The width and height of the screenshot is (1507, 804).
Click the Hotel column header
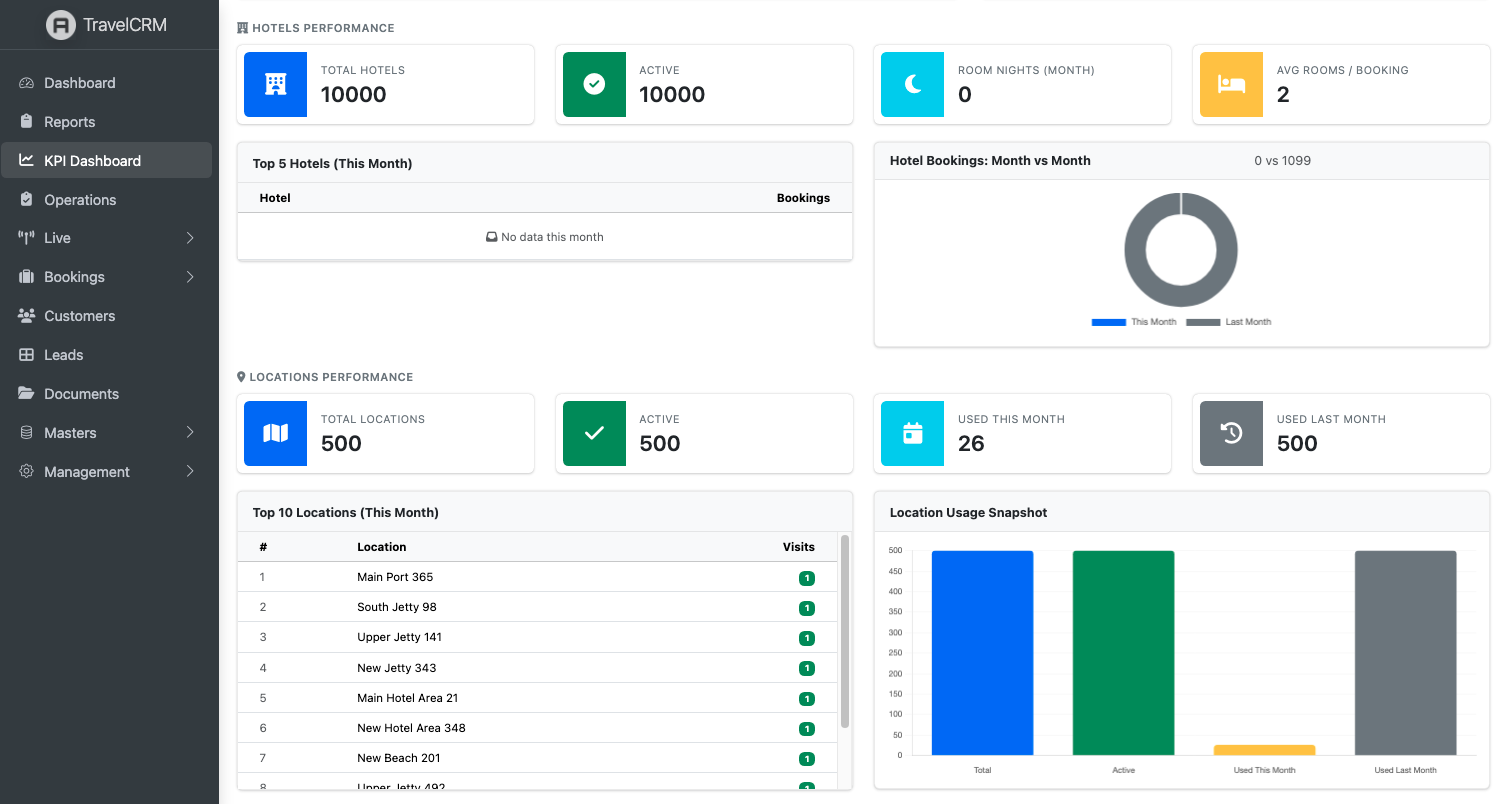pyautogui.click(x=275, y=198)
